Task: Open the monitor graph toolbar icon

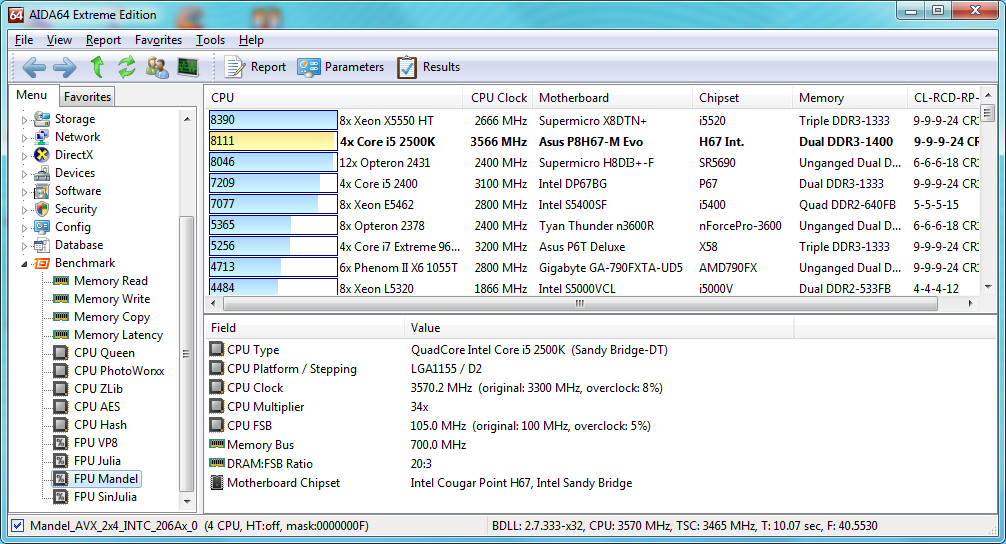Action: (x=187, y=67)
